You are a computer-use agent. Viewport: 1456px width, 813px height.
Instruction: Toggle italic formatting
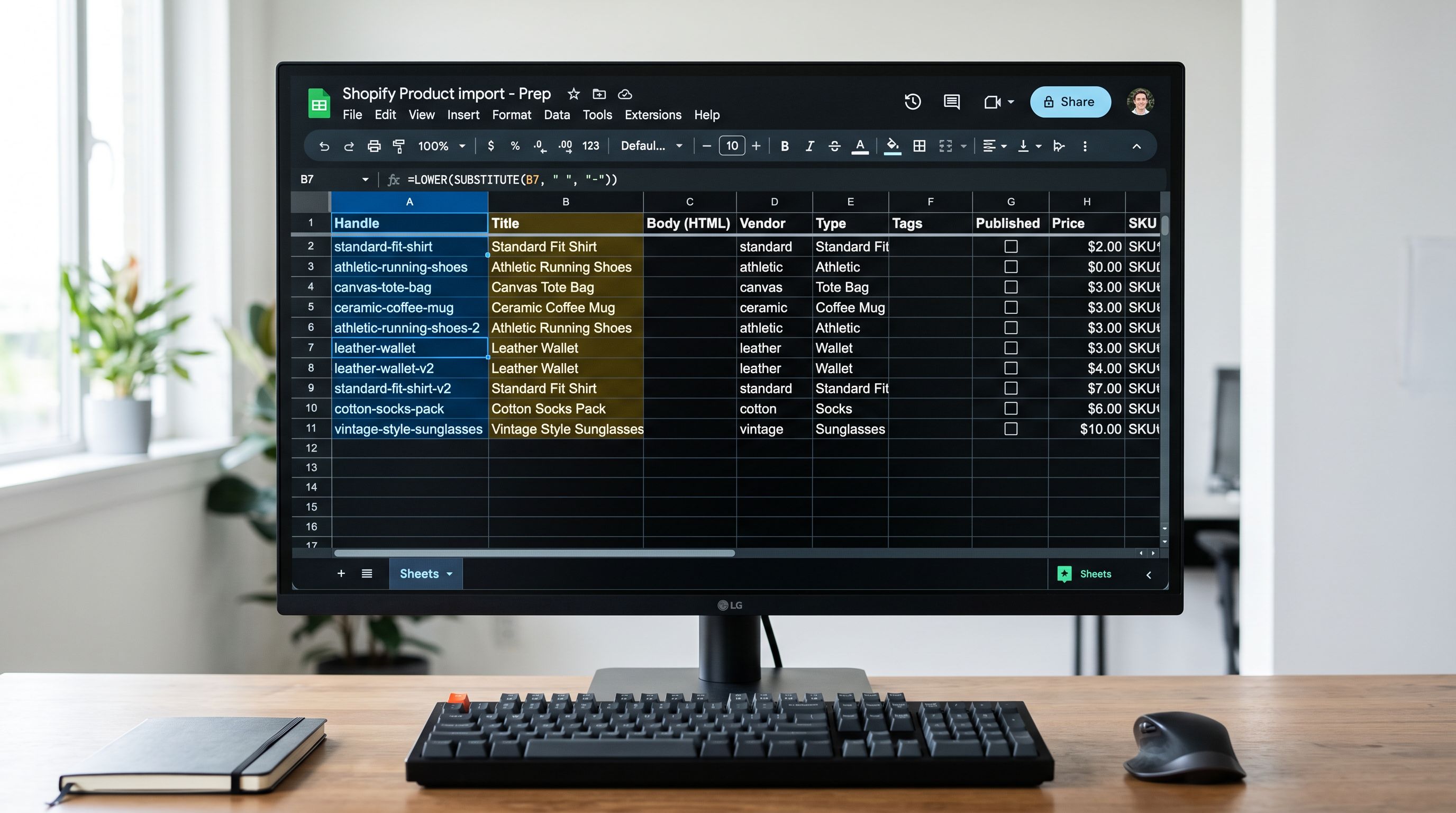pos(809,147)
